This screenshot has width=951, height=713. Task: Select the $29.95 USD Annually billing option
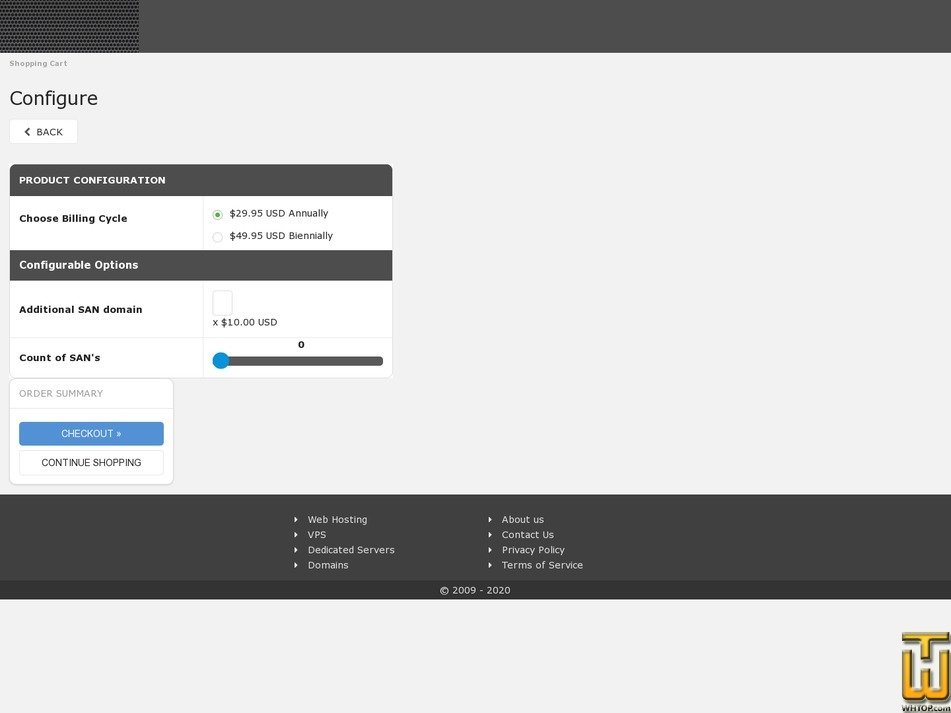point(217,213)
